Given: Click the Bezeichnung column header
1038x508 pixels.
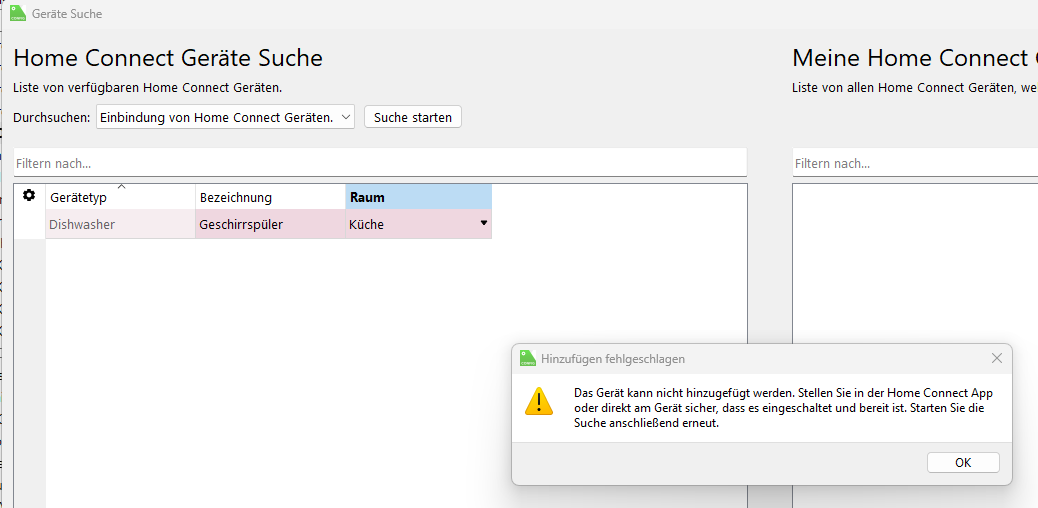Looking at the screenshot, I should pyautogui.click(x=270, y=198).
